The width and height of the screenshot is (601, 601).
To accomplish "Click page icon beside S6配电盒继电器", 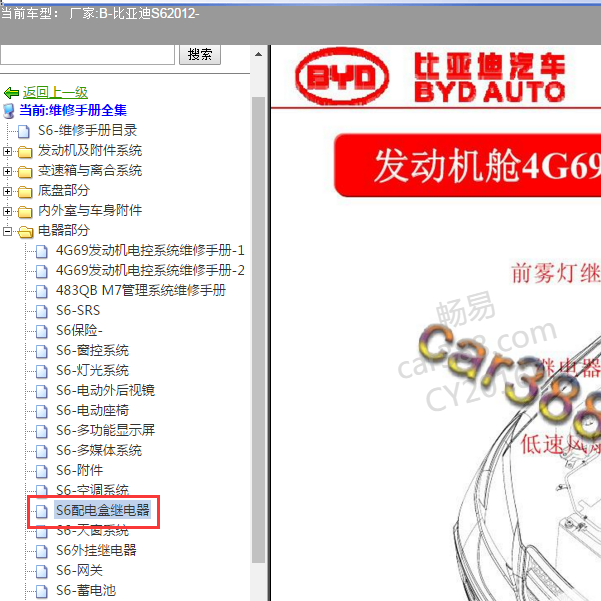I will [x=42, y=511].
